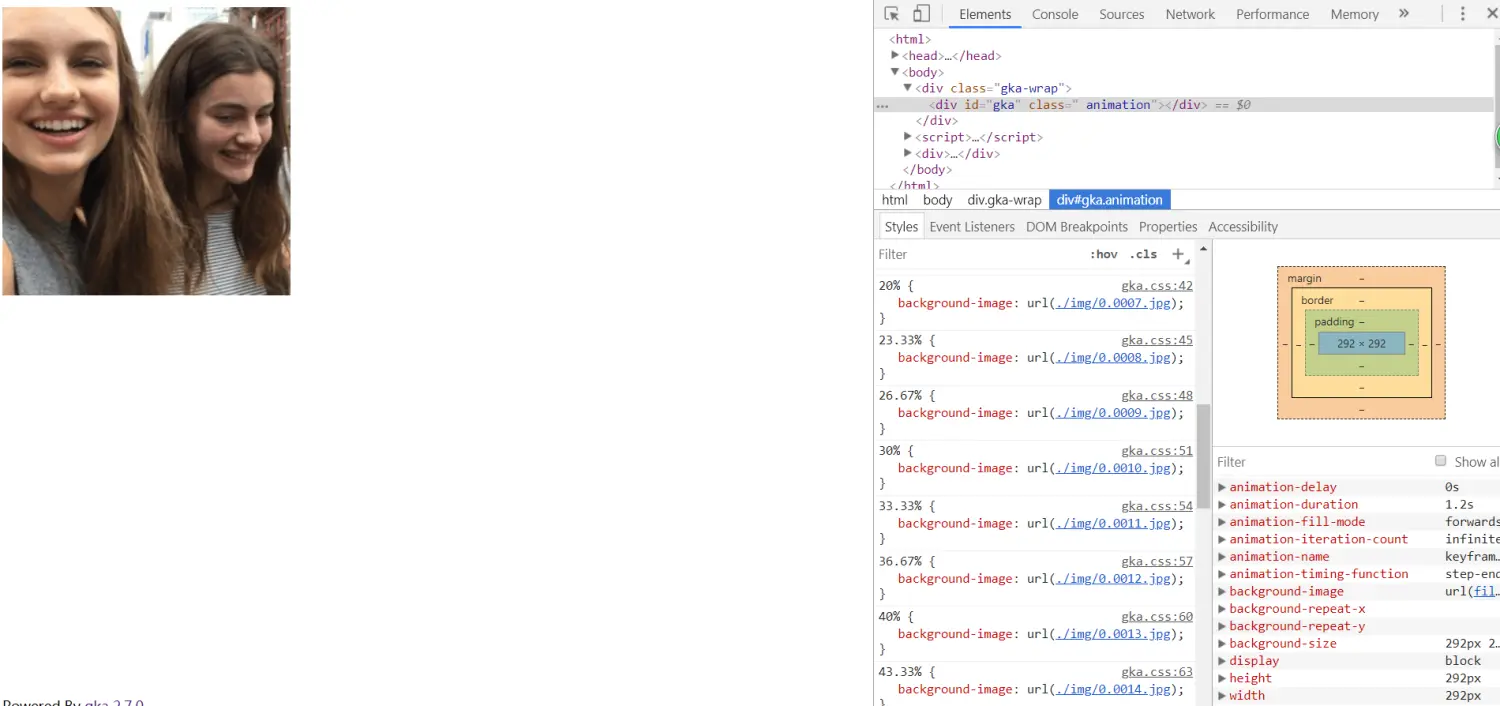The image size is (1500, 706).
Task: Click the new style rule plus icon
Action: coord(1179,254)
